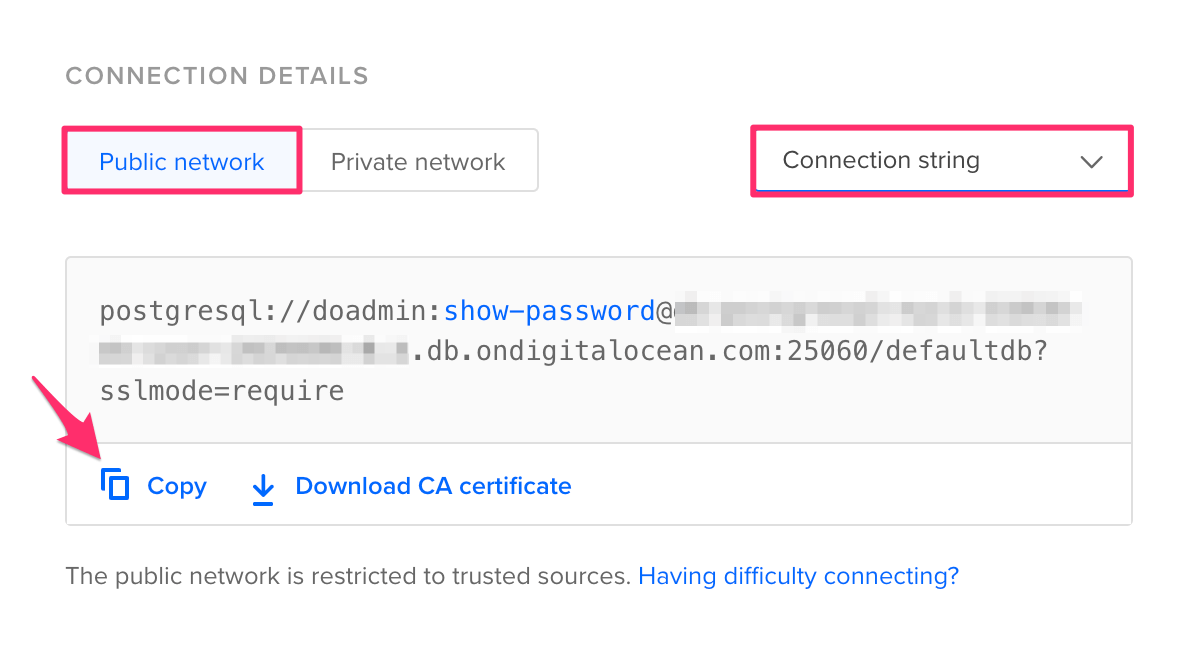Click the copy-to-clipboard icon beside Copy
Image resolution: width=1190 pixels, height=652 pixels.
tap(115, 484)
